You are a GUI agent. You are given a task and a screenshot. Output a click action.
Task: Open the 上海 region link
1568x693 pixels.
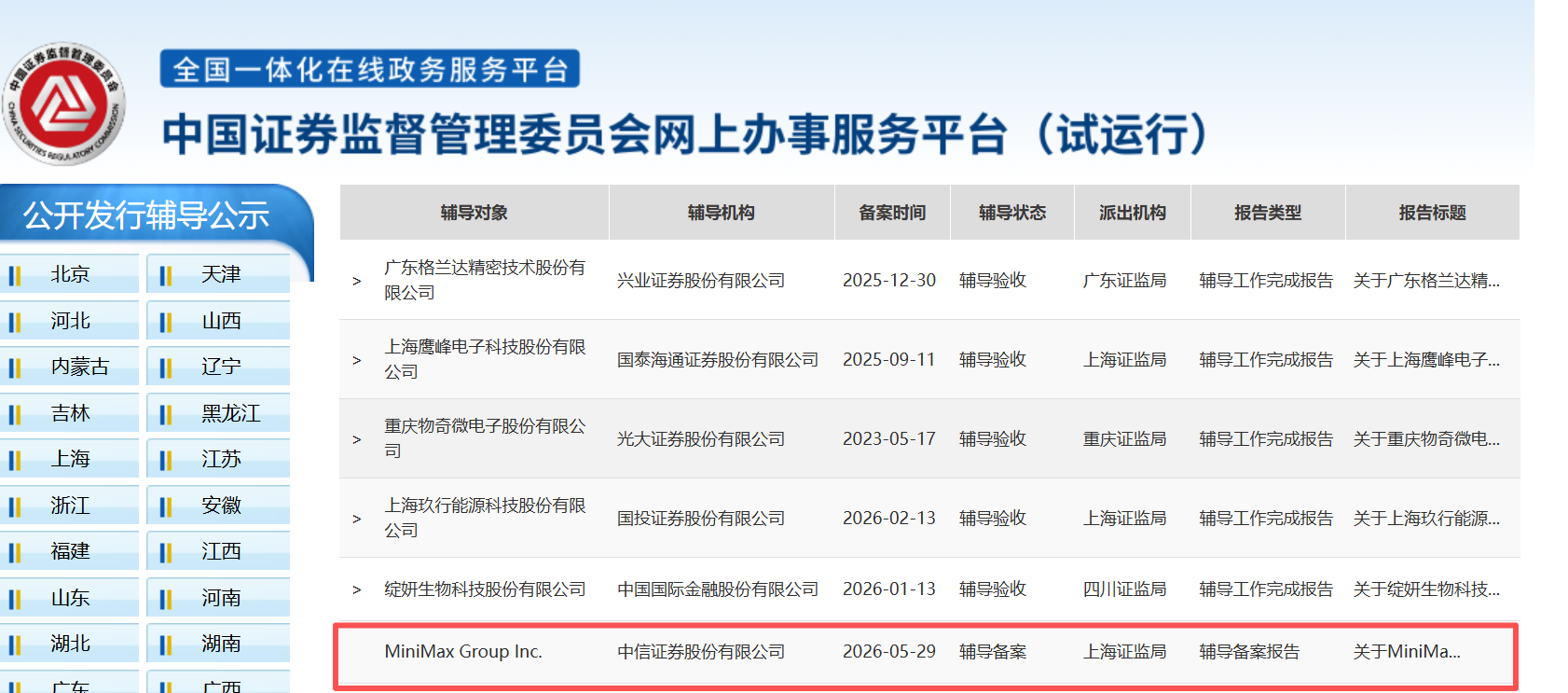tap(70, 459)
